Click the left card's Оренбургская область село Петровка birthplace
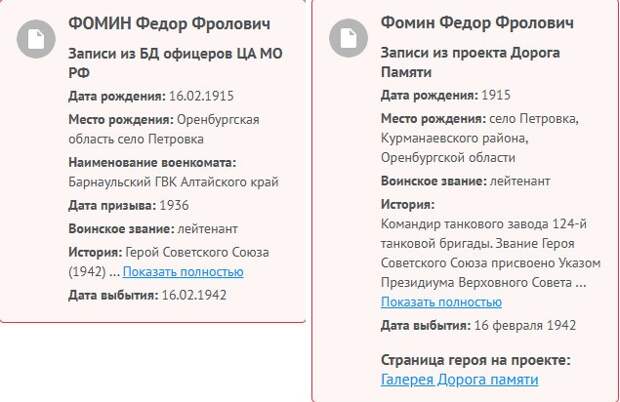 [164, 129]
